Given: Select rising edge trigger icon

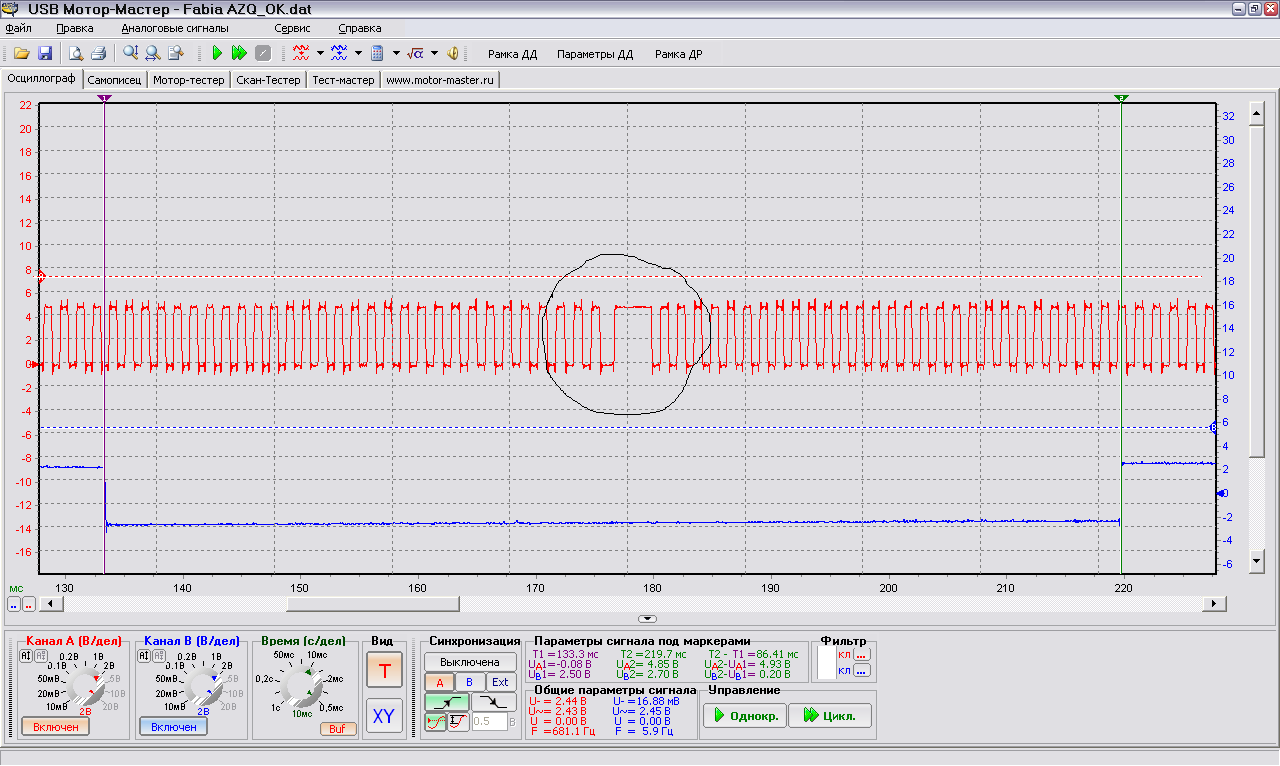Looking at the screenshot, I should point(446,702).
